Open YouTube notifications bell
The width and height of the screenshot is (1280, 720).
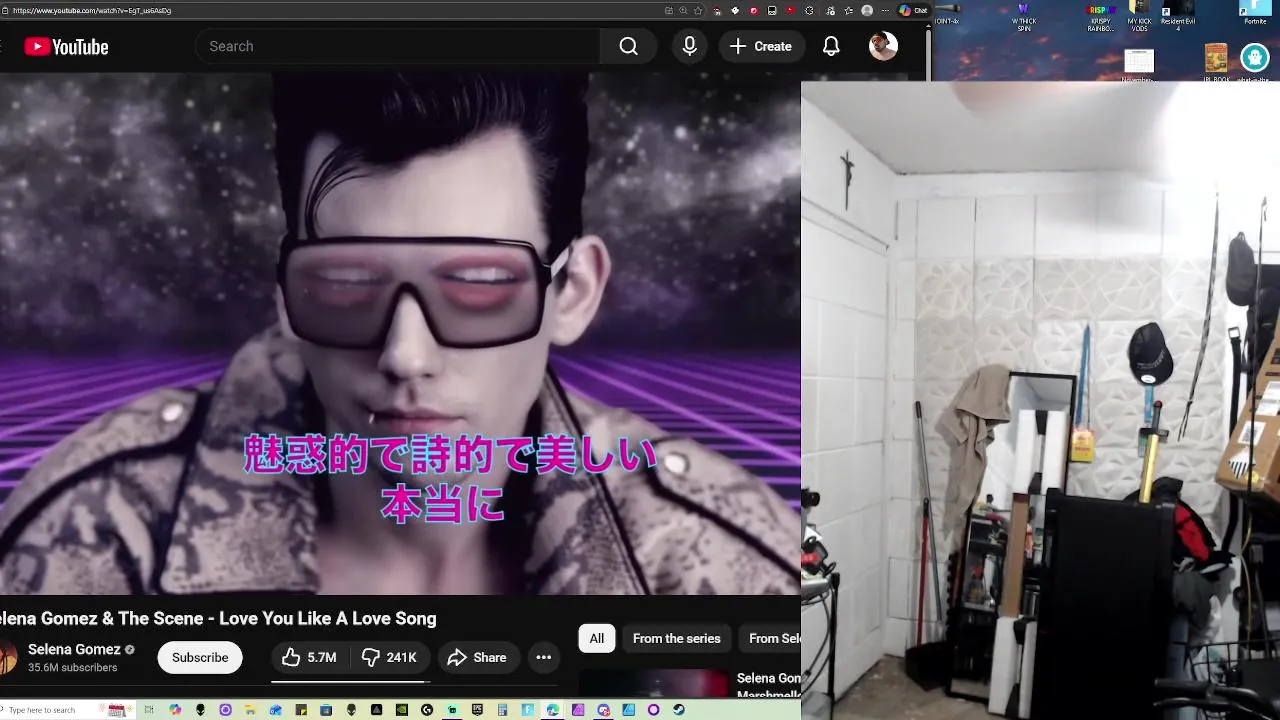(831, 46)
